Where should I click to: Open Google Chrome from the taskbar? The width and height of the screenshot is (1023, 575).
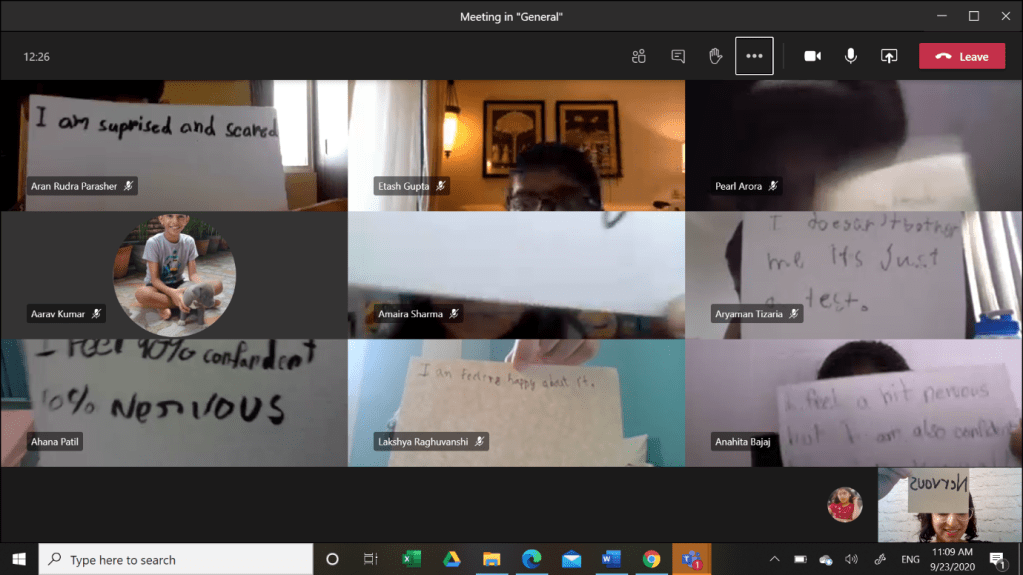tap(651, 559)
